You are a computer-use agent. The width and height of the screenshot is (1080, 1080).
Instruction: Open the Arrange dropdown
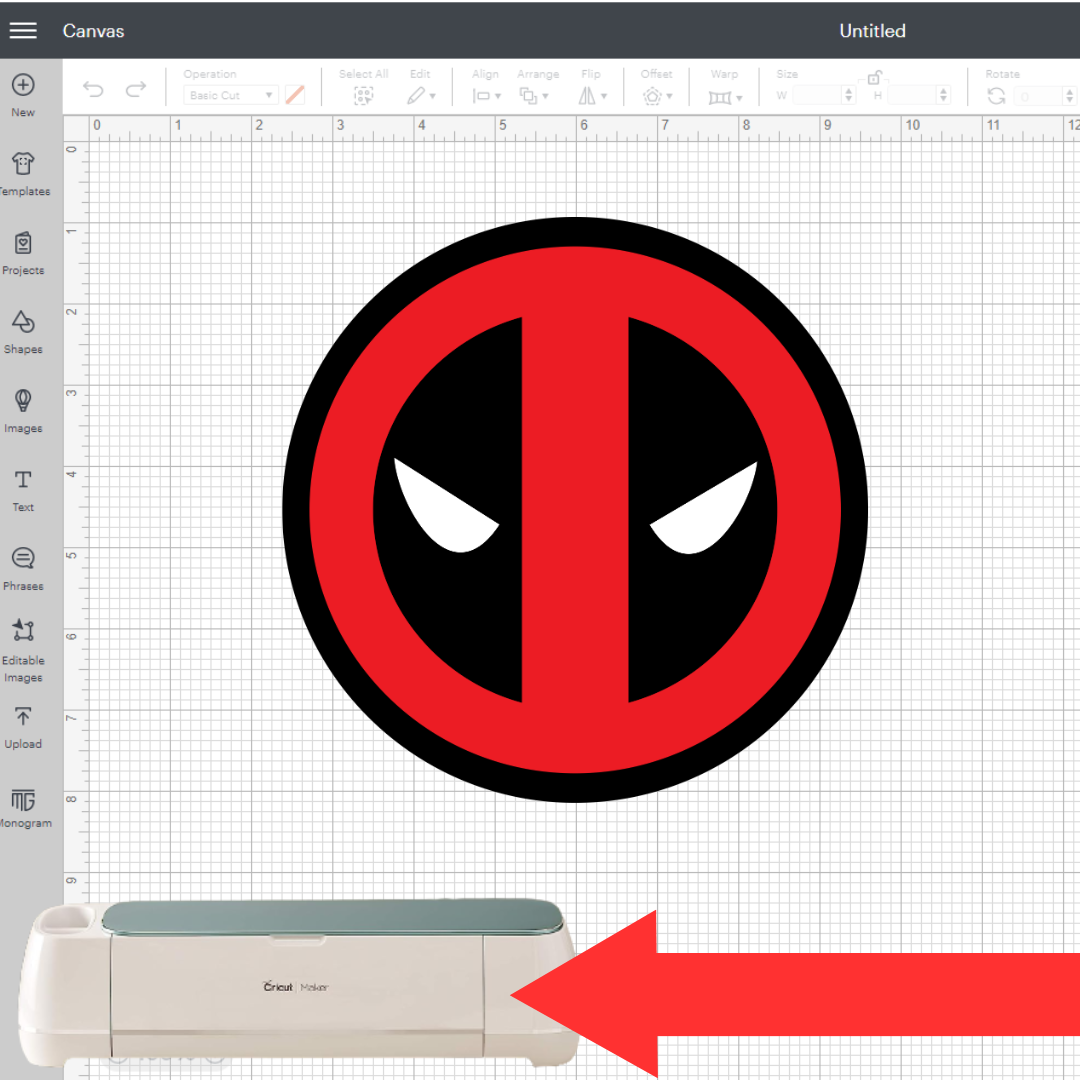click(x=534, y=96)
